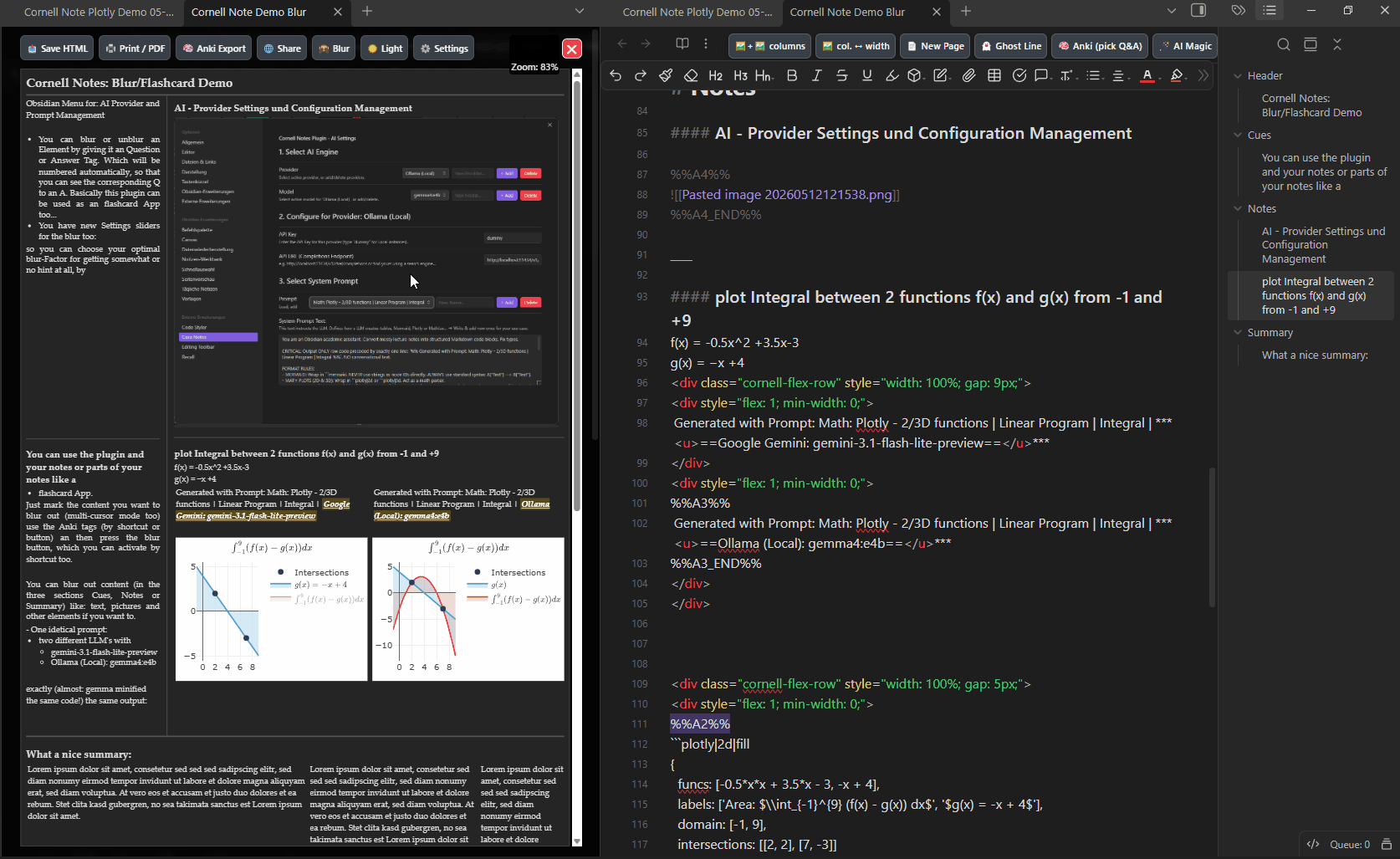Open a new tab in the left pane
Screen dimensions: 1400x859
[367, 11]
